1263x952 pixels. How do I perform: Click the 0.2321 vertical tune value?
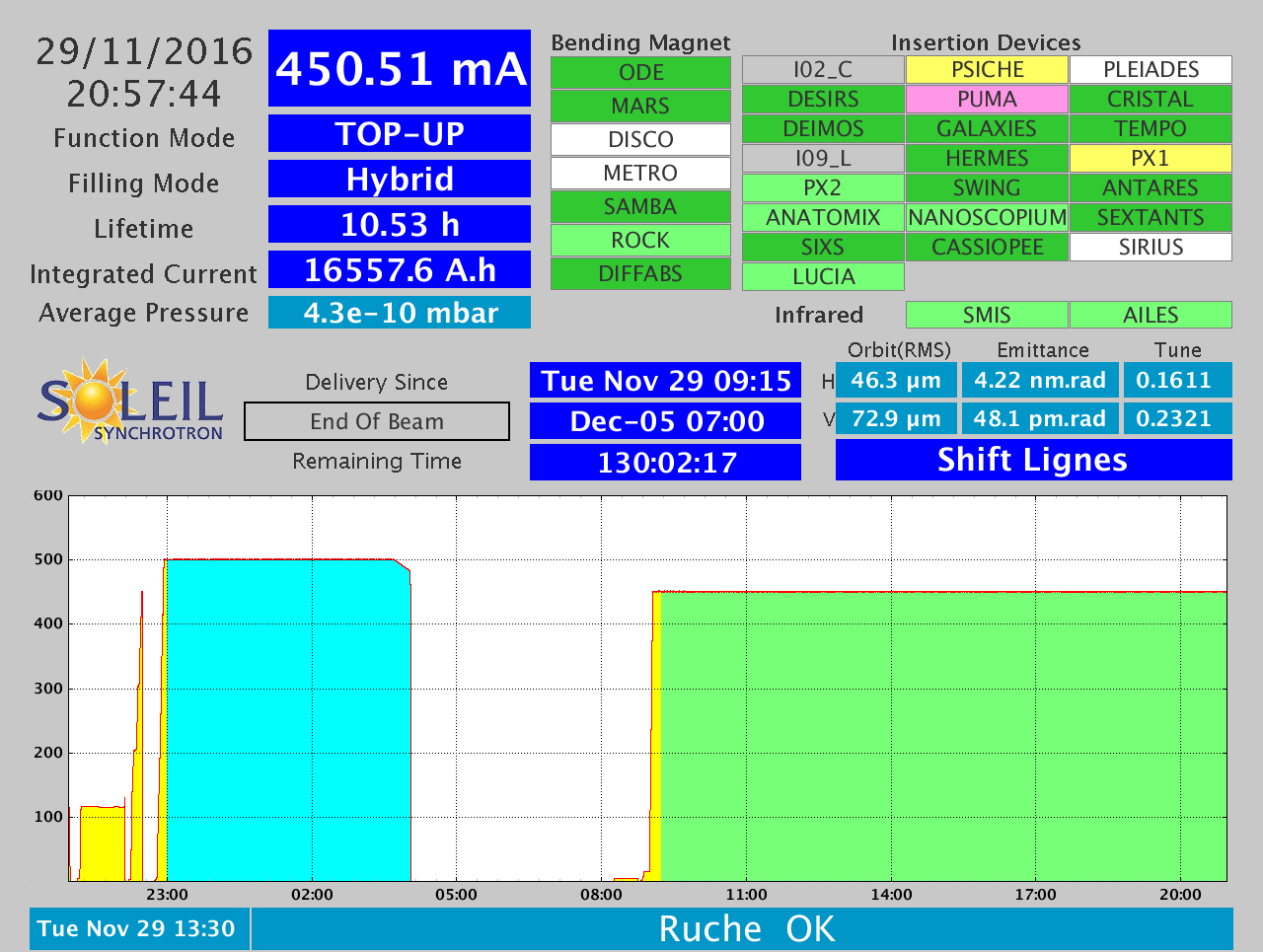point(1178,418)
